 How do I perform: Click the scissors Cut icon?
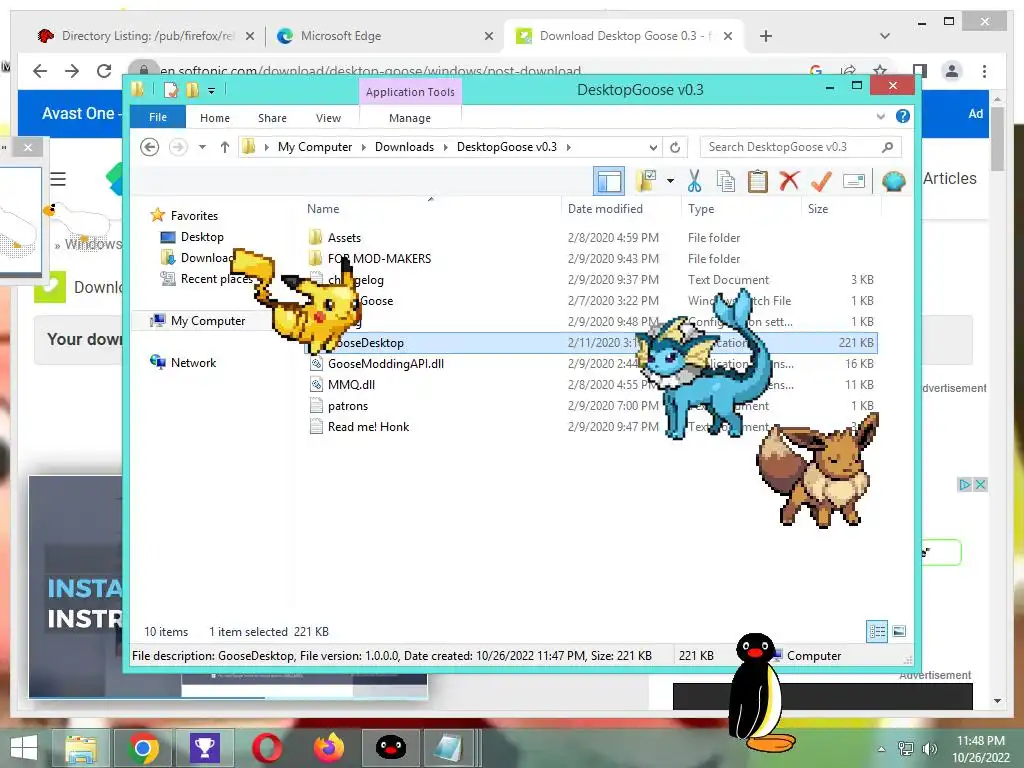click(x=694, y=181)
